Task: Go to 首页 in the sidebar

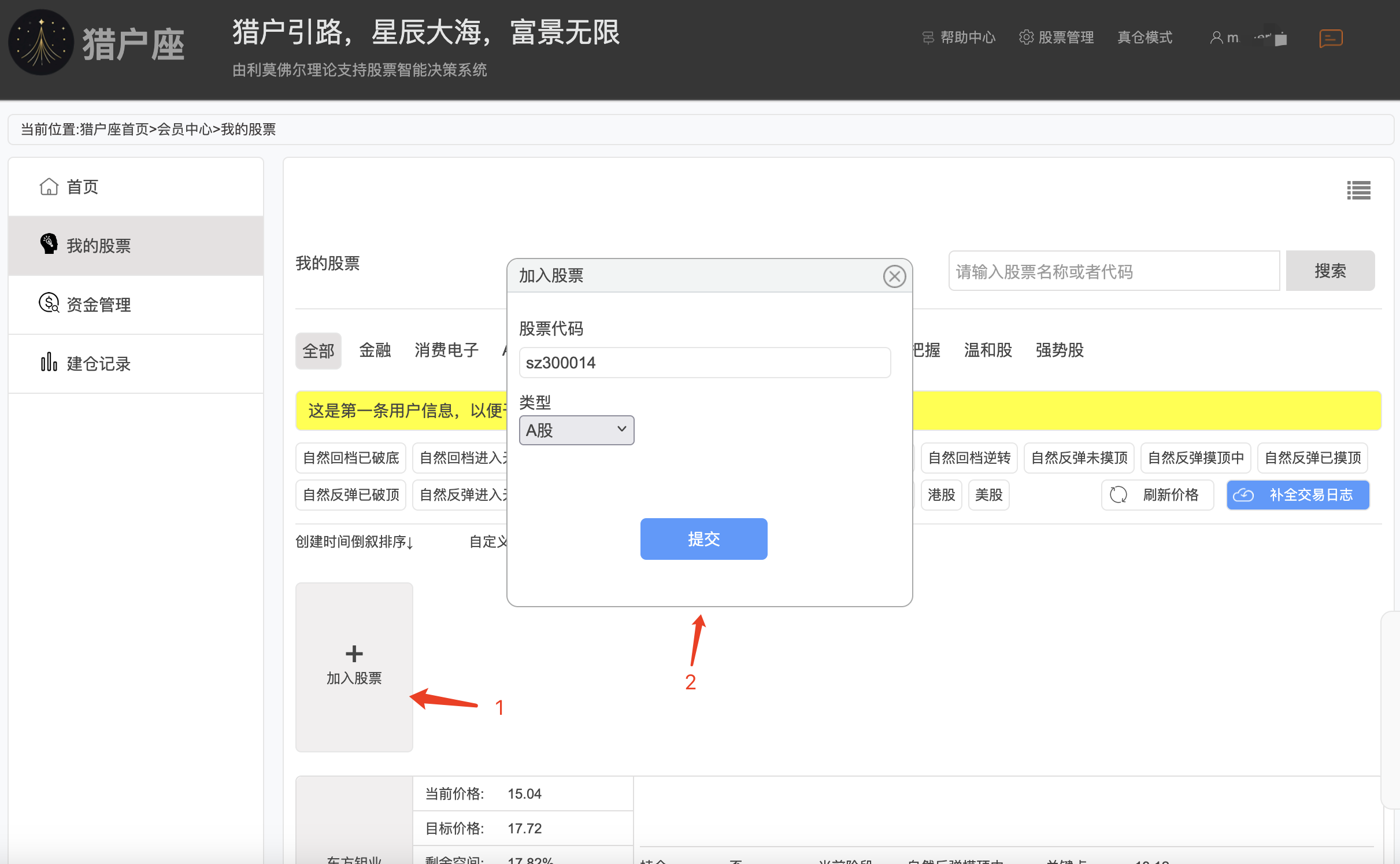Action: click(136, 187)
